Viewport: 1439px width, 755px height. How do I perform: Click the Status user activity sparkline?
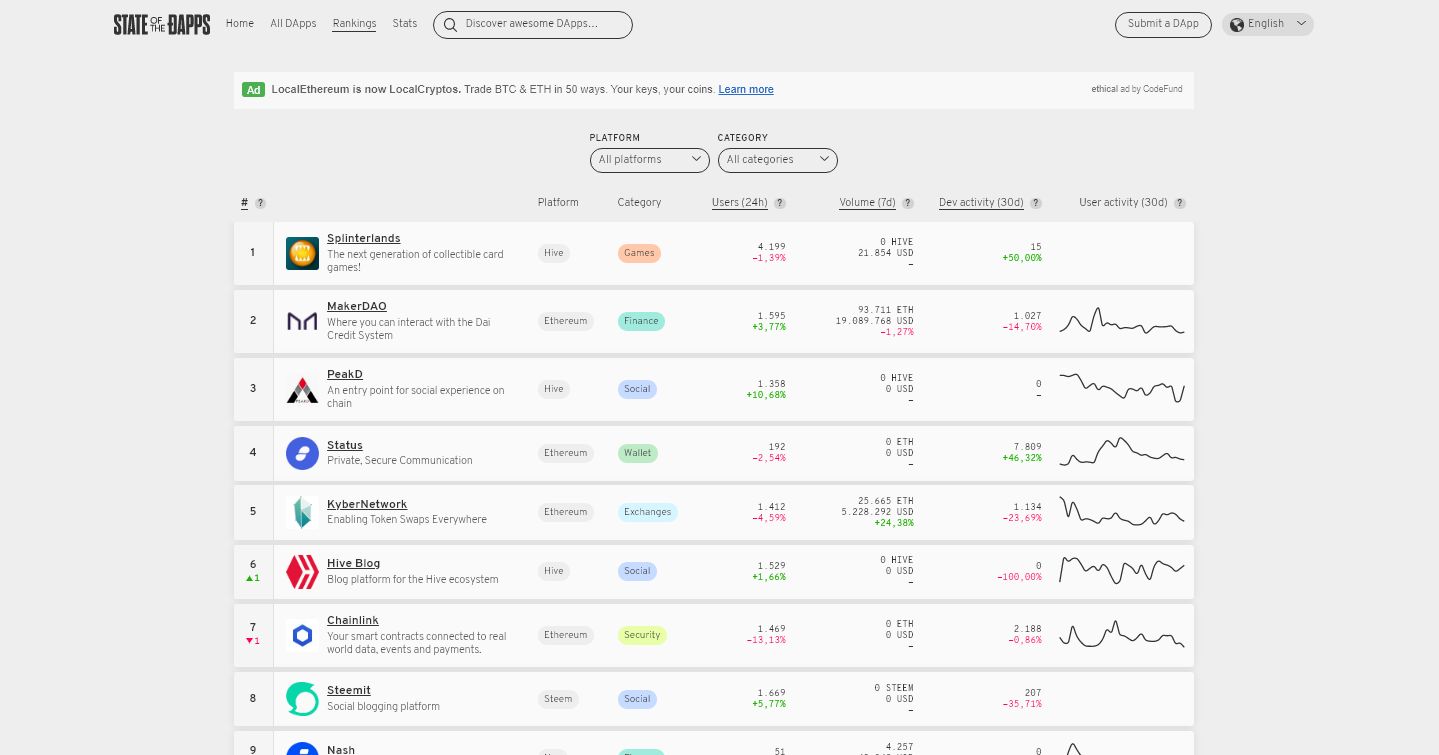coord(1122,452)
